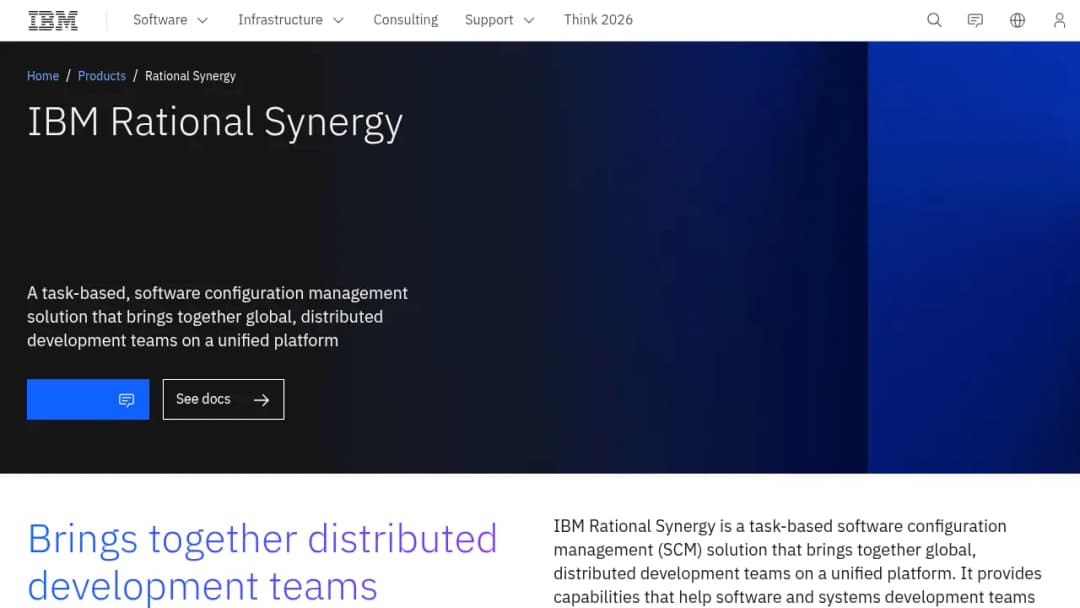The width and height of the screenshot is (1080, 608).
Task: Open the globe language selector icon
Action: pyautogui.click(x=1017, y=20)
